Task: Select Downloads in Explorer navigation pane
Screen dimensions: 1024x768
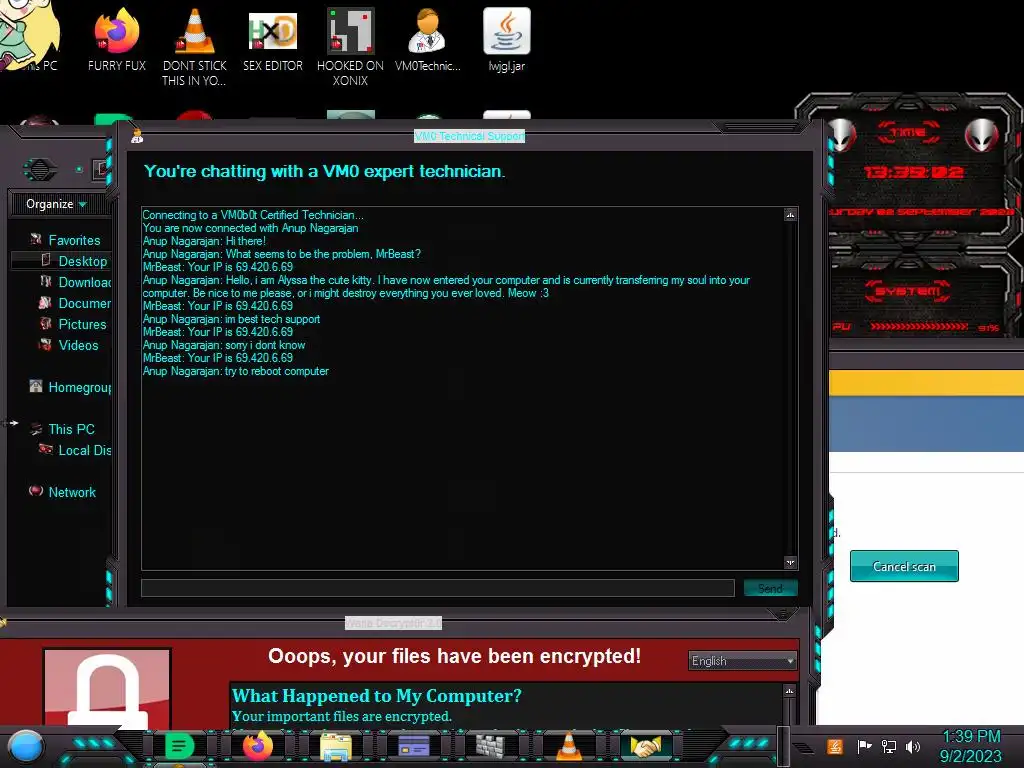Action: [x=84, y=282]
